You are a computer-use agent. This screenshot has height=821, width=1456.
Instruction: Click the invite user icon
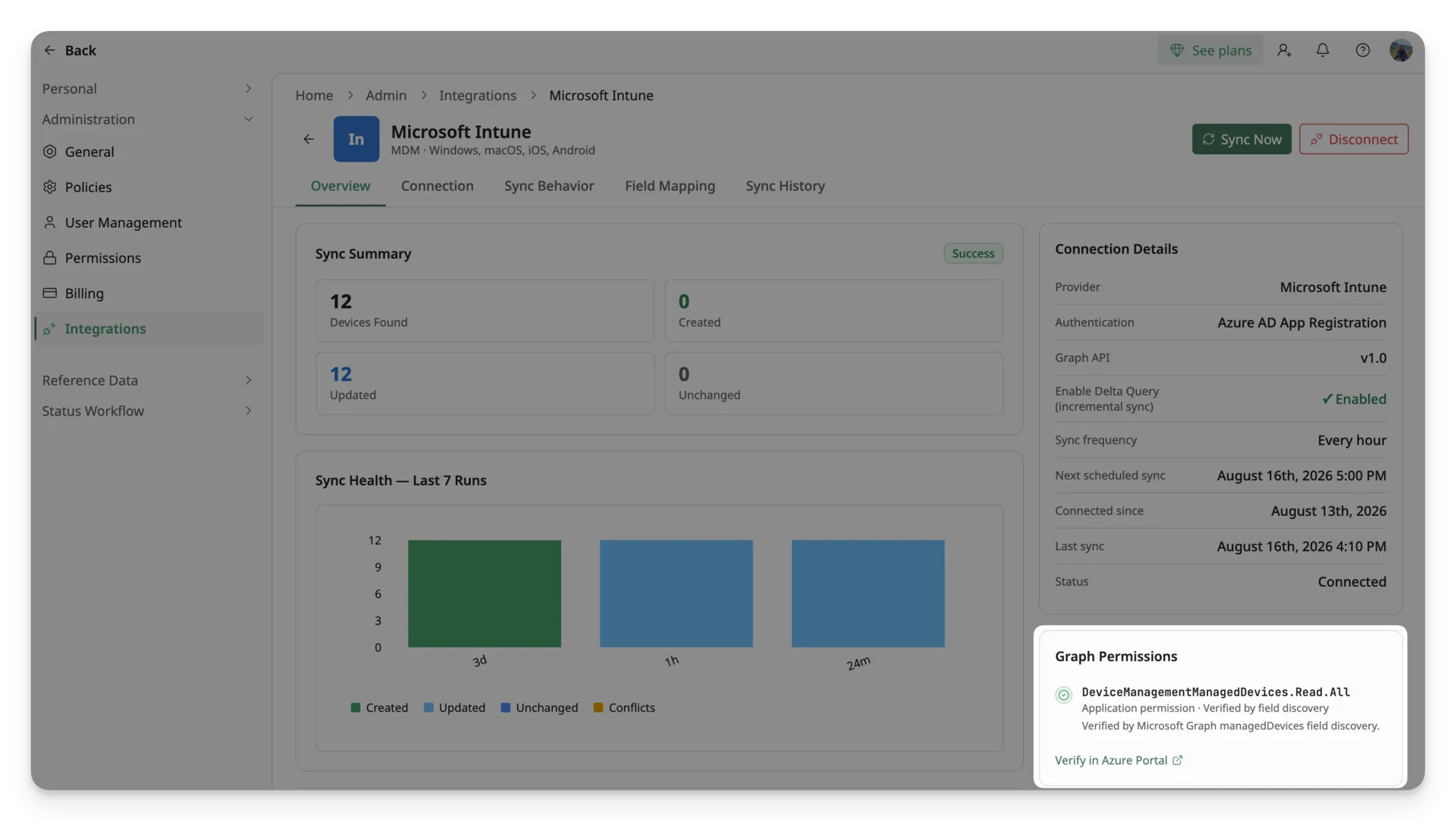click(1284, 50)
